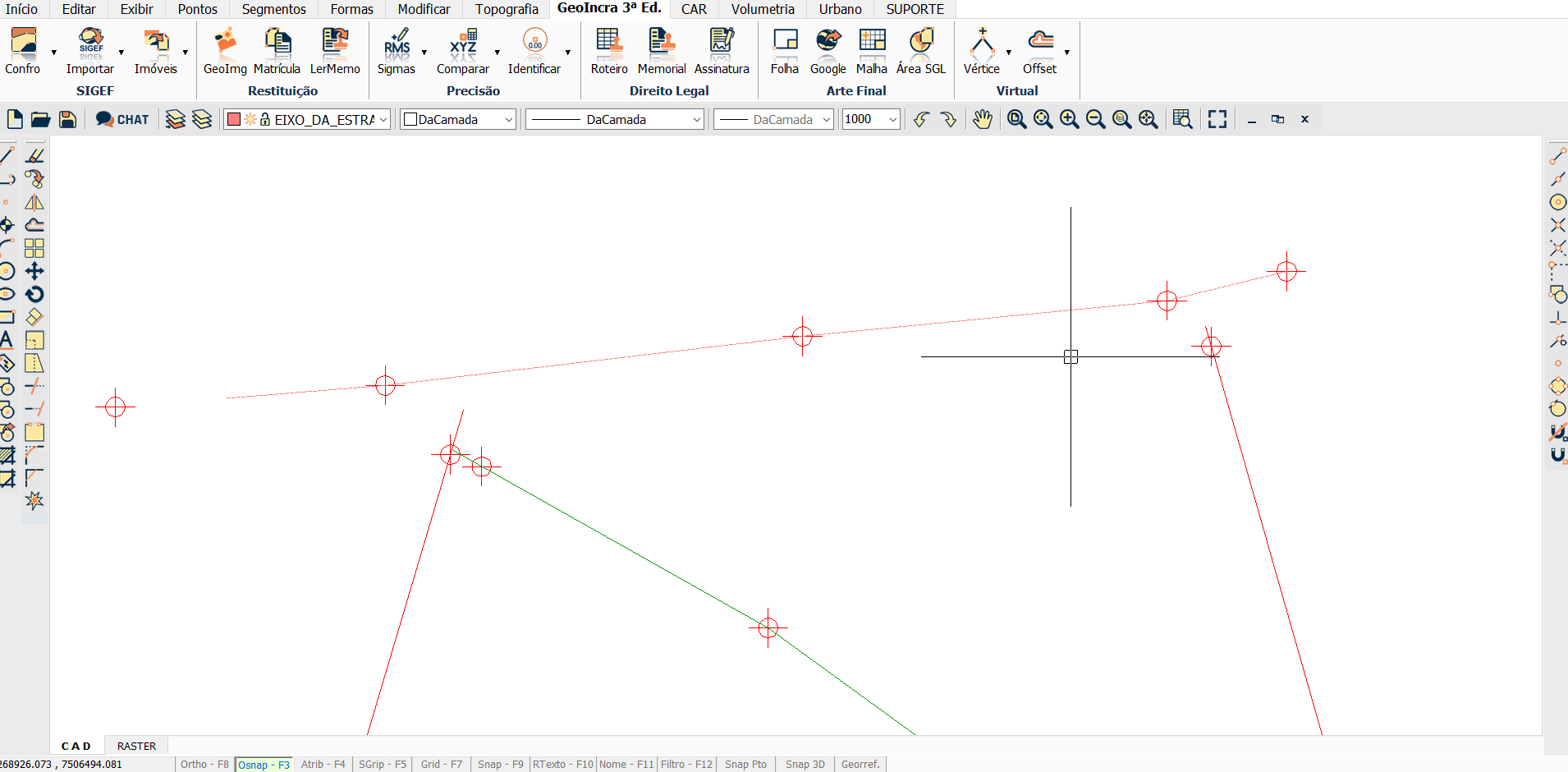Toggle Ortho mode in the status bar

tap(204, 765)
